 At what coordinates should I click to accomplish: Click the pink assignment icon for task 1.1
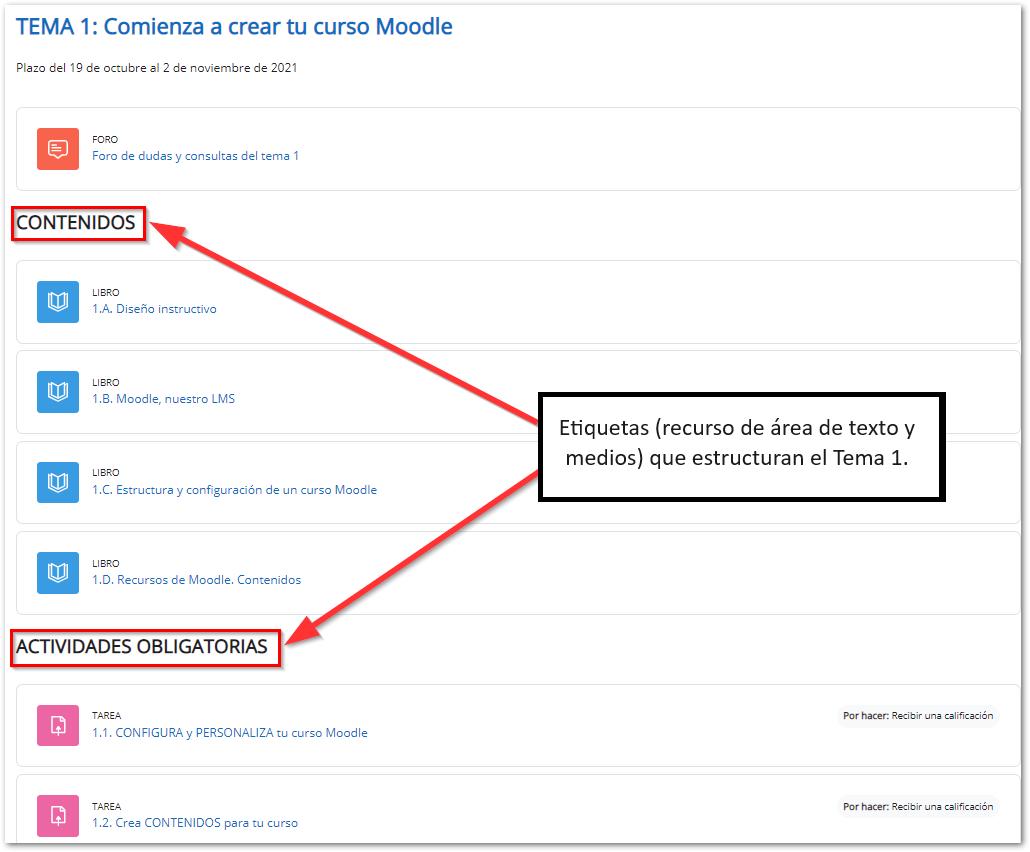click(x=58, y=726)
